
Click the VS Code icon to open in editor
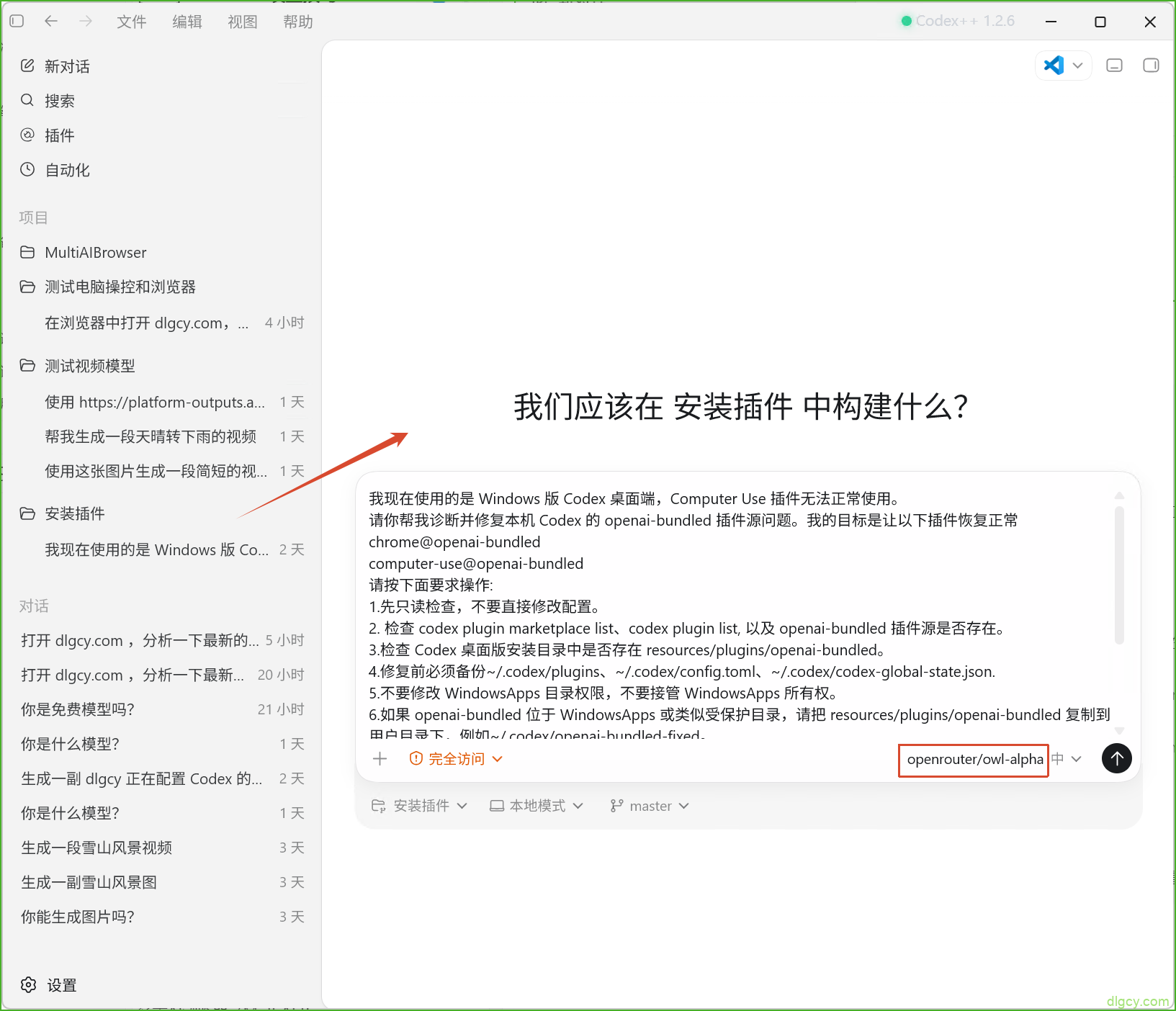tap(1054, 66)
